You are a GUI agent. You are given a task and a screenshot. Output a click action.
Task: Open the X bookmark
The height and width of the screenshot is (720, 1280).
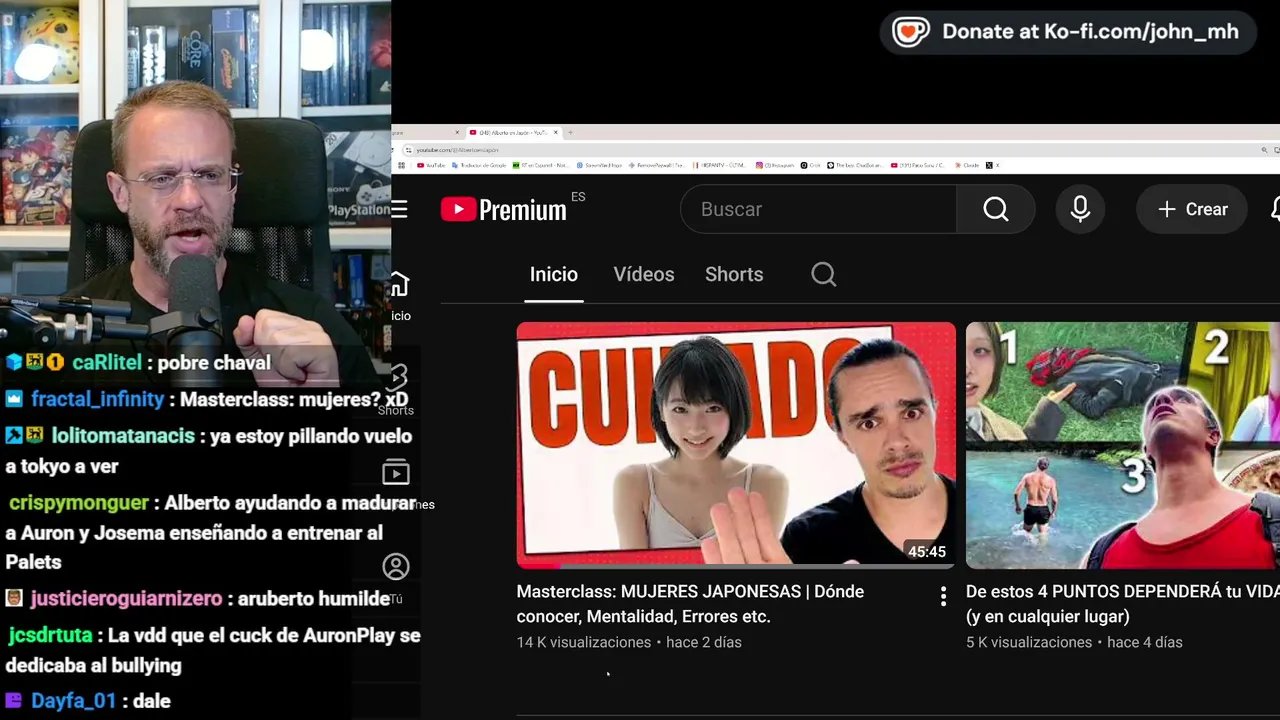pyautogui.click(x=992, y=165)
